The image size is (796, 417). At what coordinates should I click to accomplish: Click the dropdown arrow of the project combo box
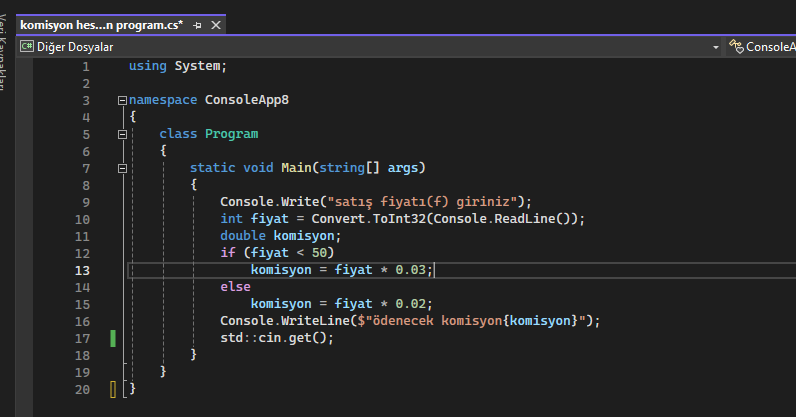(716, 47)
